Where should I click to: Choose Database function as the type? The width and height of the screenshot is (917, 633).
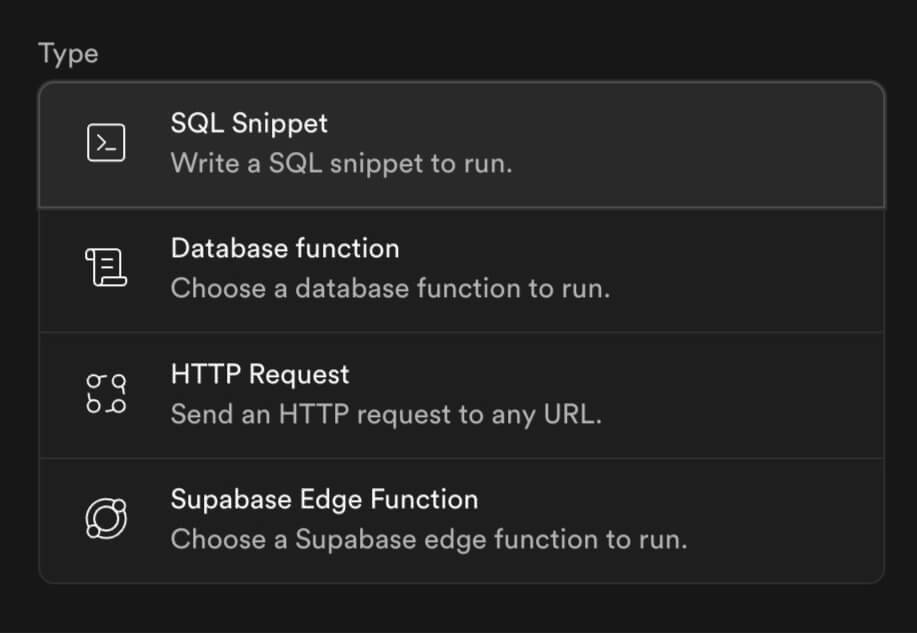point(460,270)
